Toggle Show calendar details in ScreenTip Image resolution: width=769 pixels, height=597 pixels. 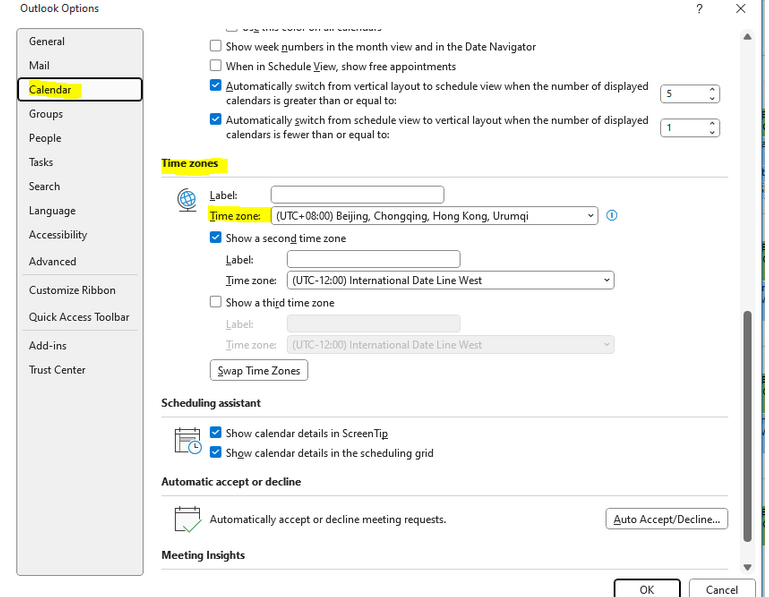[x=215, y=432]
